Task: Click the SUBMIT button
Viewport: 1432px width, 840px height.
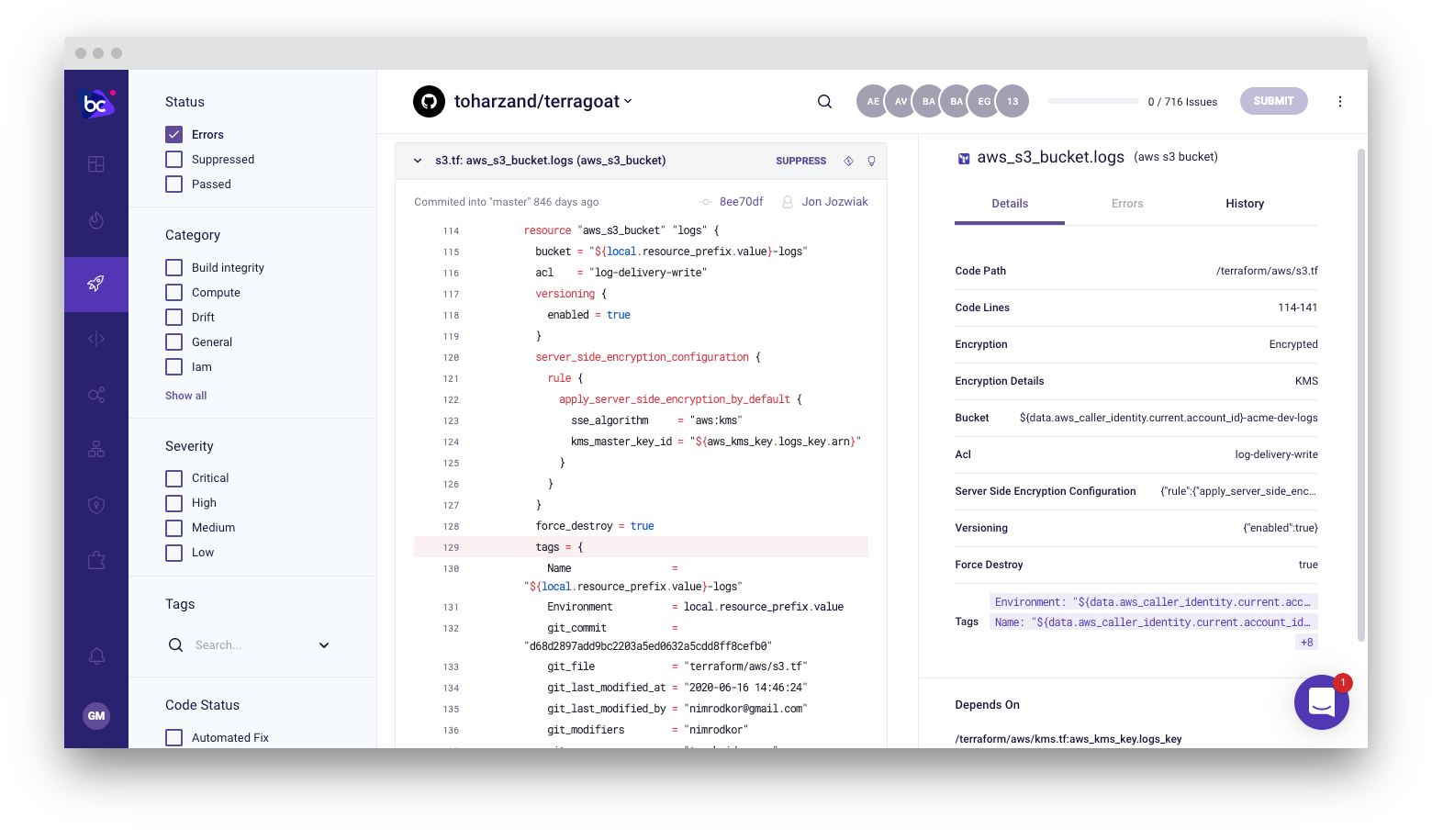Action: [1274, 101]
